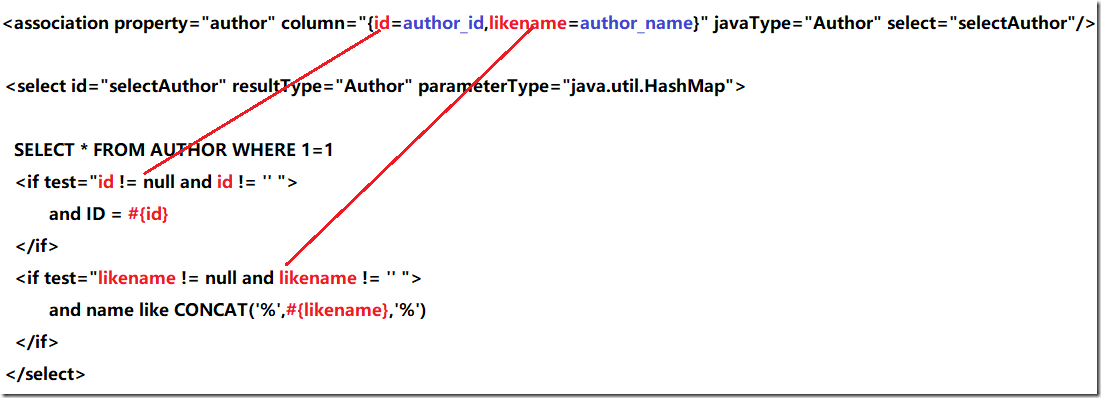Click the blue "author_id" column value
Viewport: 1101px width, 398px height.
click(443, 24)
